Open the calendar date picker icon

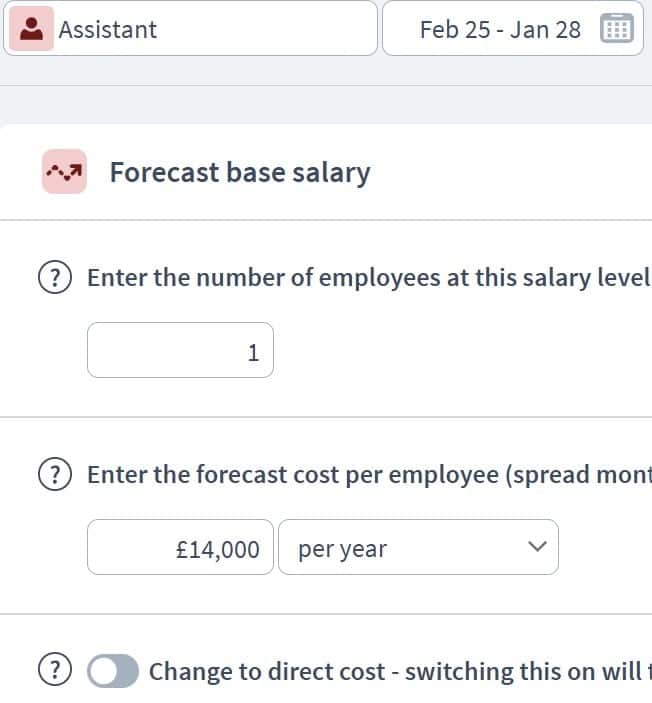click(617, 28)
